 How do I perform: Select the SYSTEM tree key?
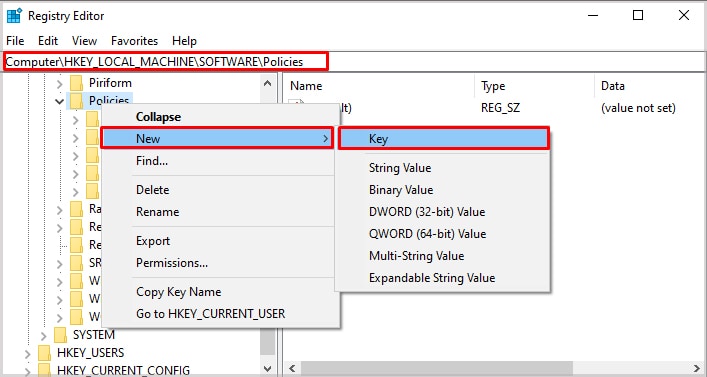[94, 335]
